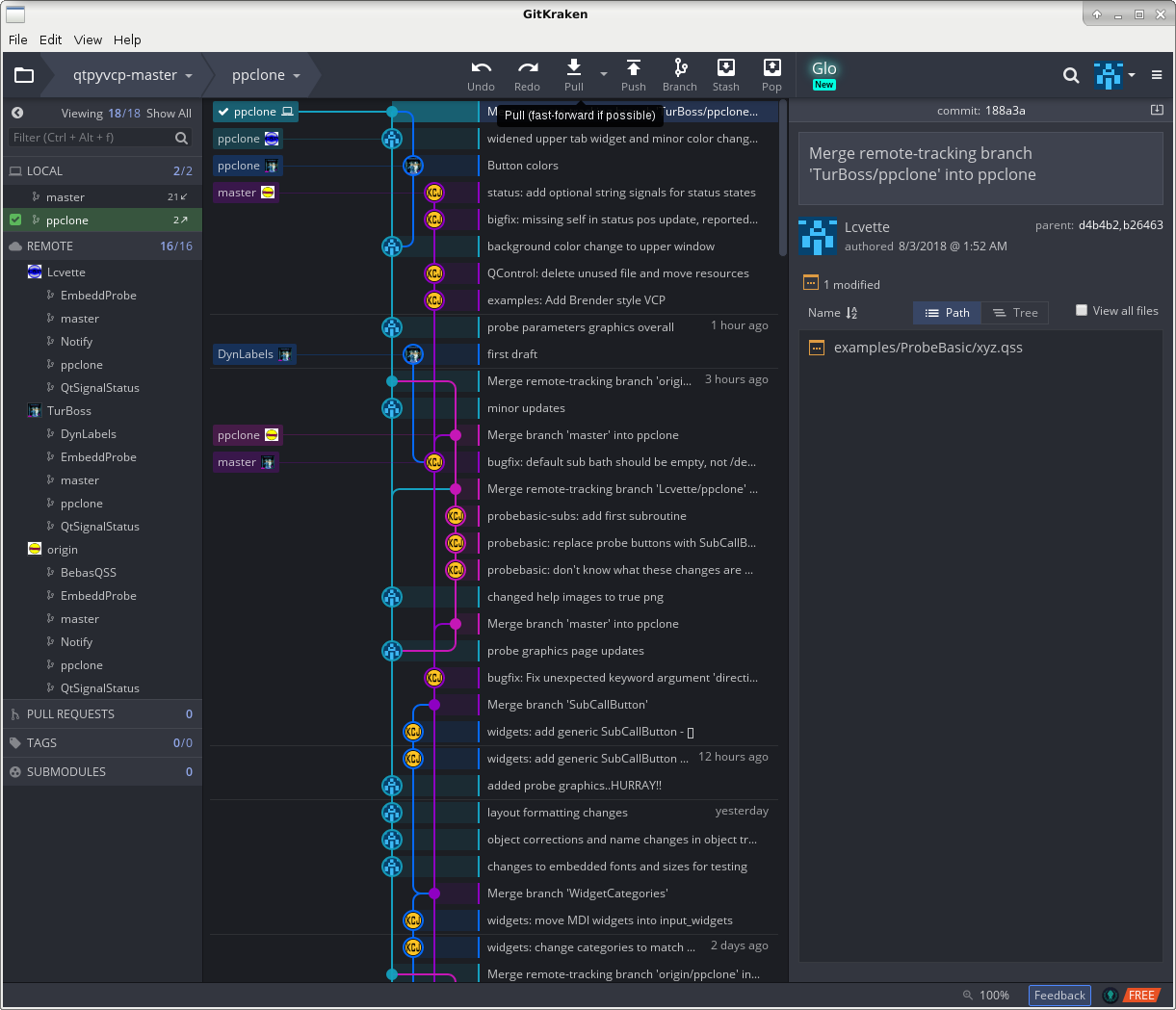Switch to Path file view

point(947,313)
